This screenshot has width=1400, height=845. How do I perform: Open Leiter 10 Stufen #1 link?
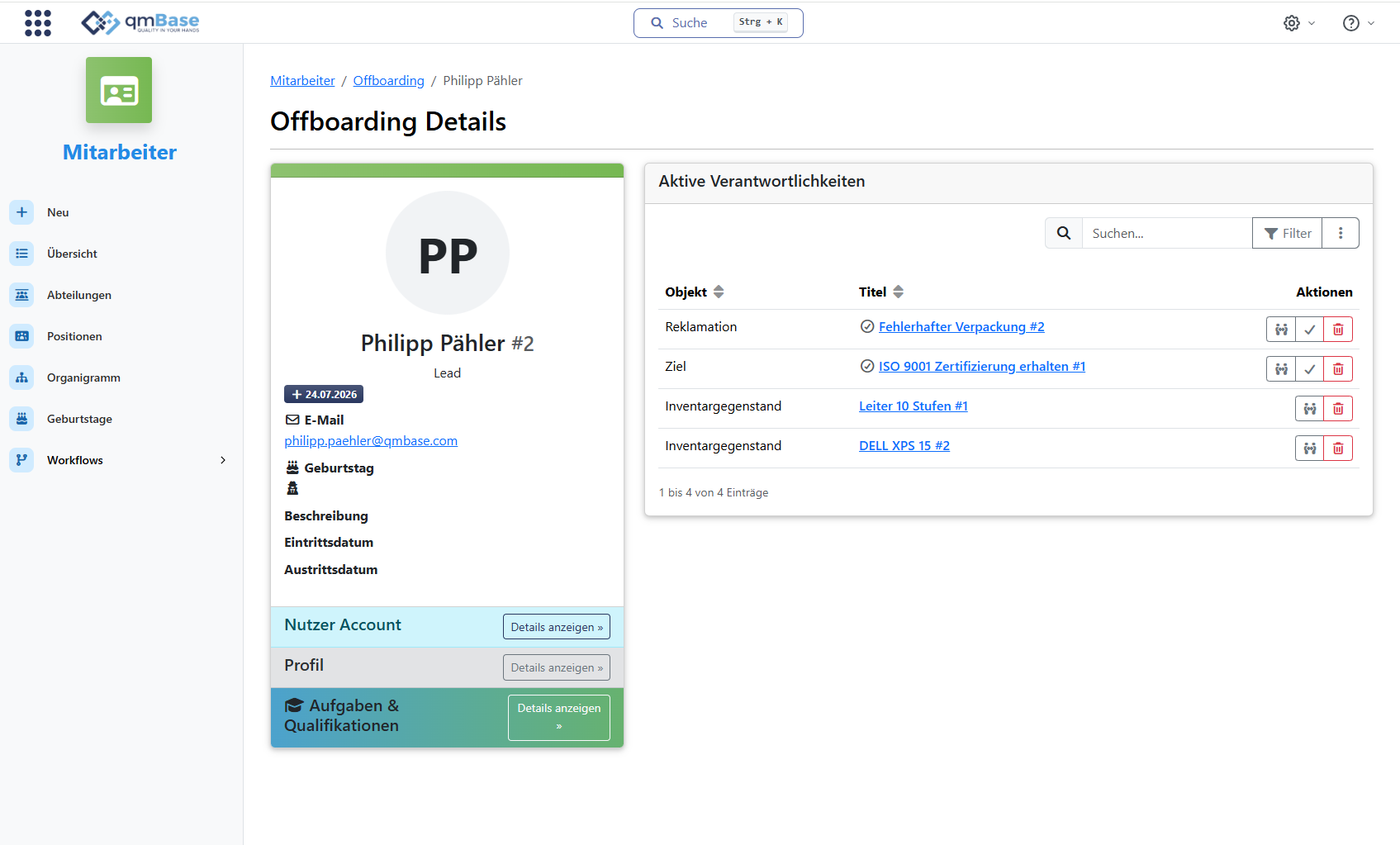(x=914, y=406)
